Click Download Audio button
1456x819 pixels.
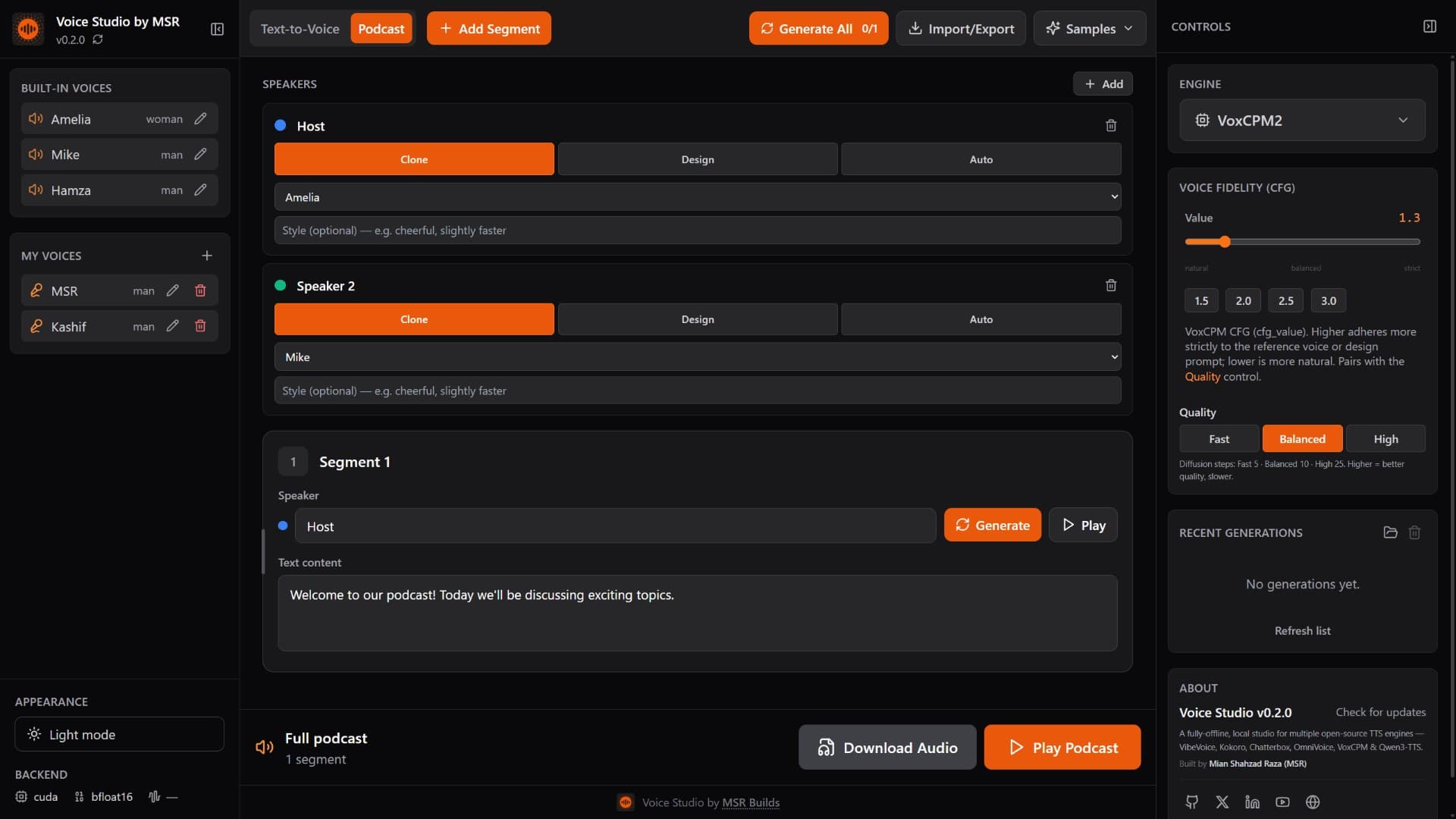(887, 748)
